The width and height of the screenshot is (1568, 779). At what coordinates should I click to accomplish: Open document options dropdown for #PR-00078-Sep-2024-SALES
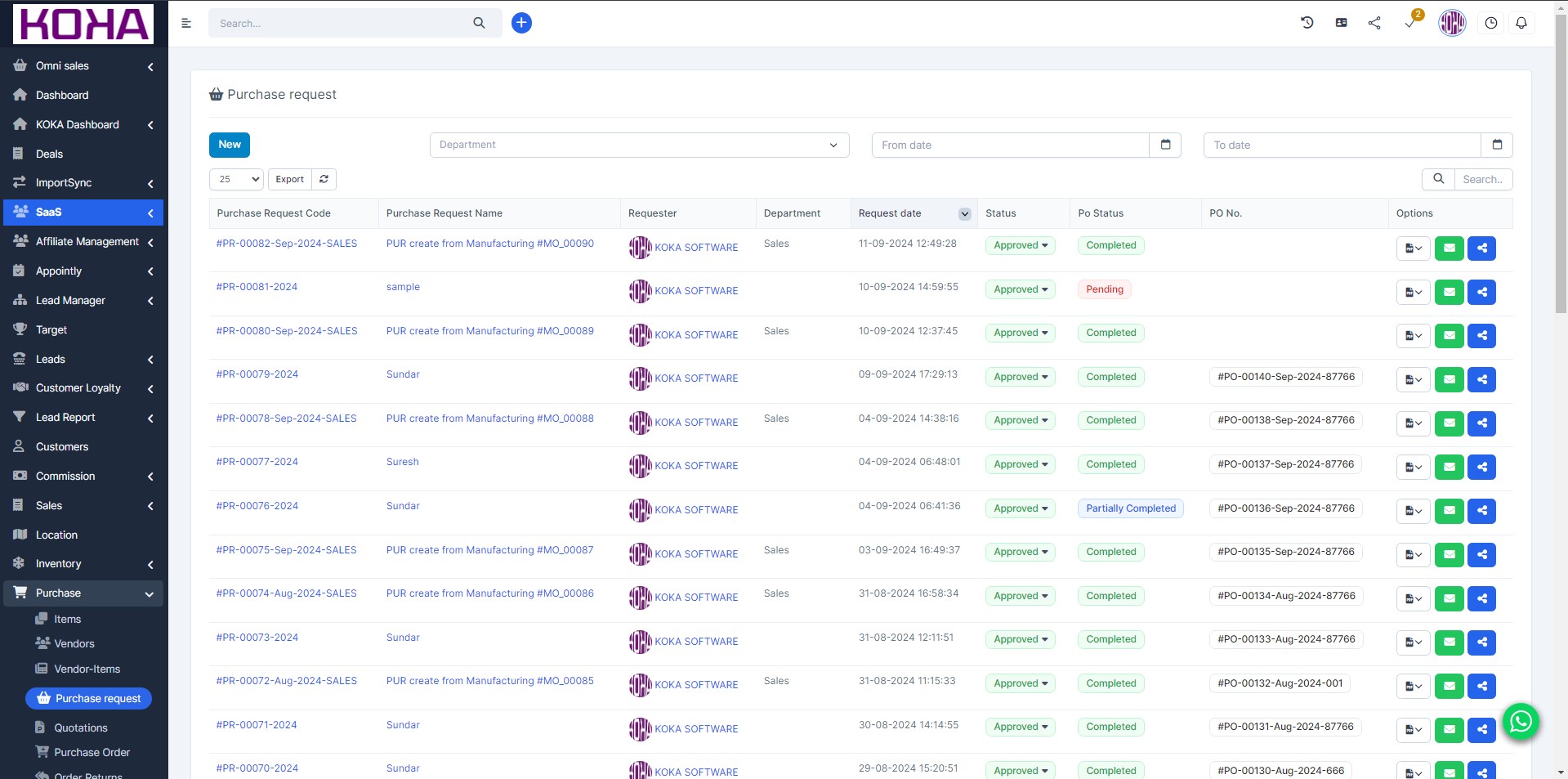[x=1413, y=423]
